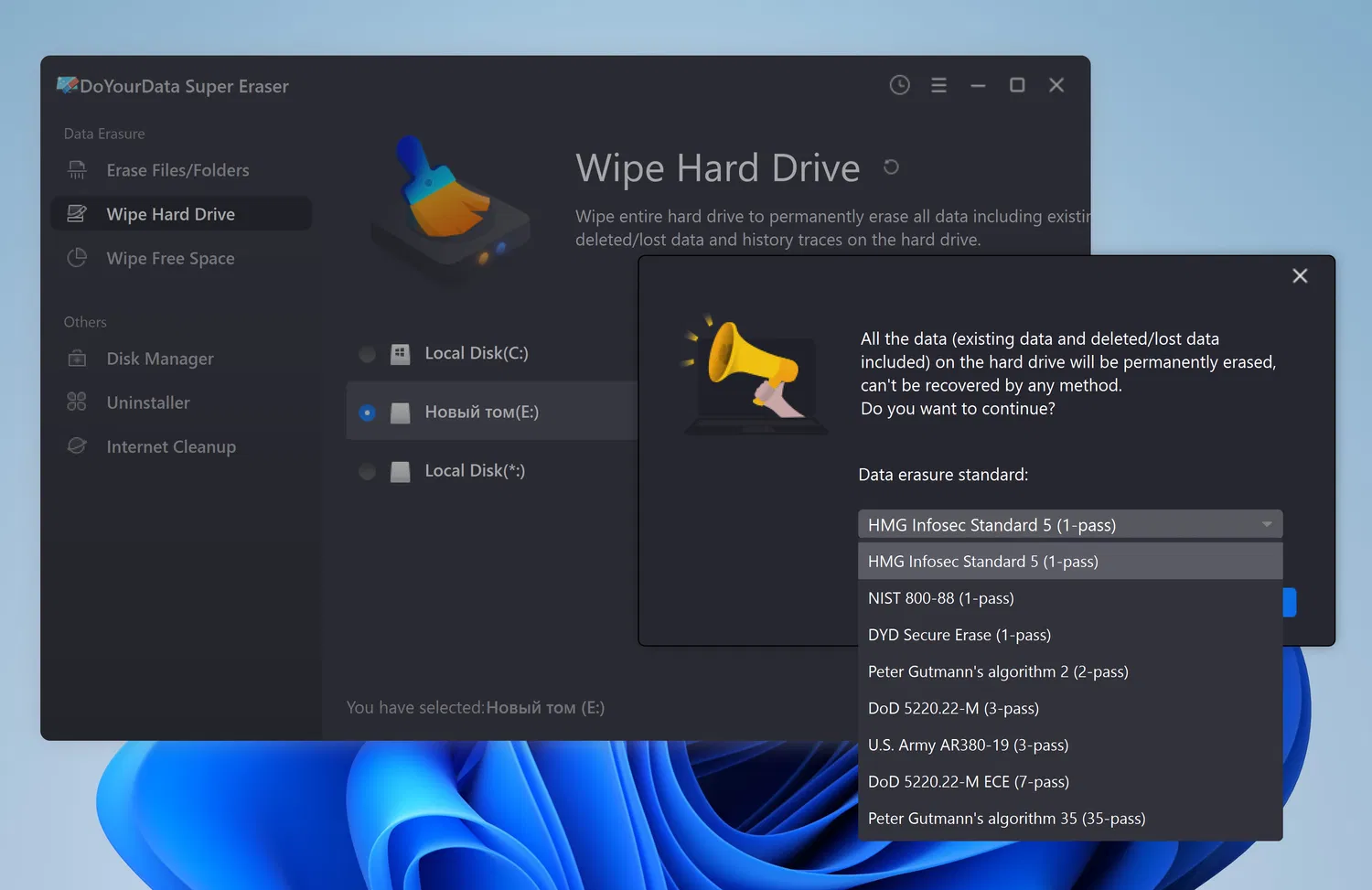
Task: Choose Peter Gutmann's algorithm 2 (2-pass)
Action: click(1070, 671)
